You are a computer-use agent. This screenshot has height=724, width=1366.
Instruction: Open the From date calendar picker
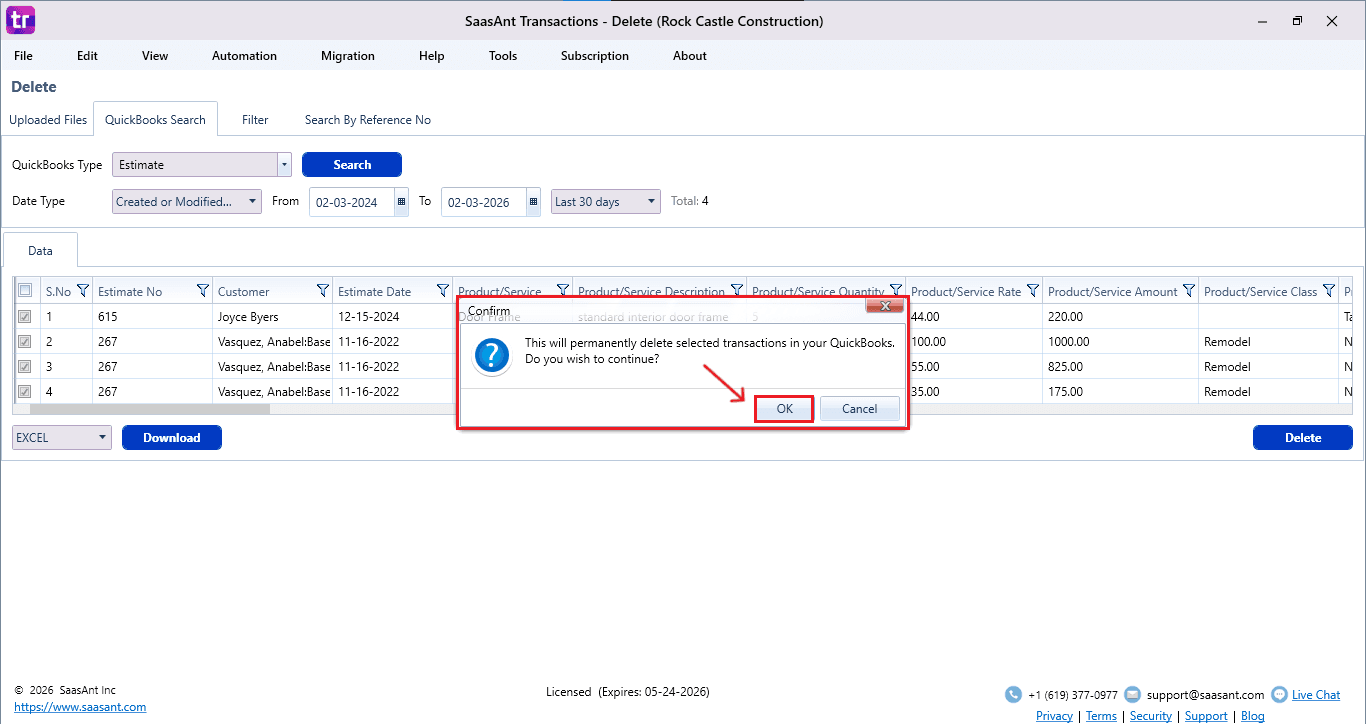point(402,202)
